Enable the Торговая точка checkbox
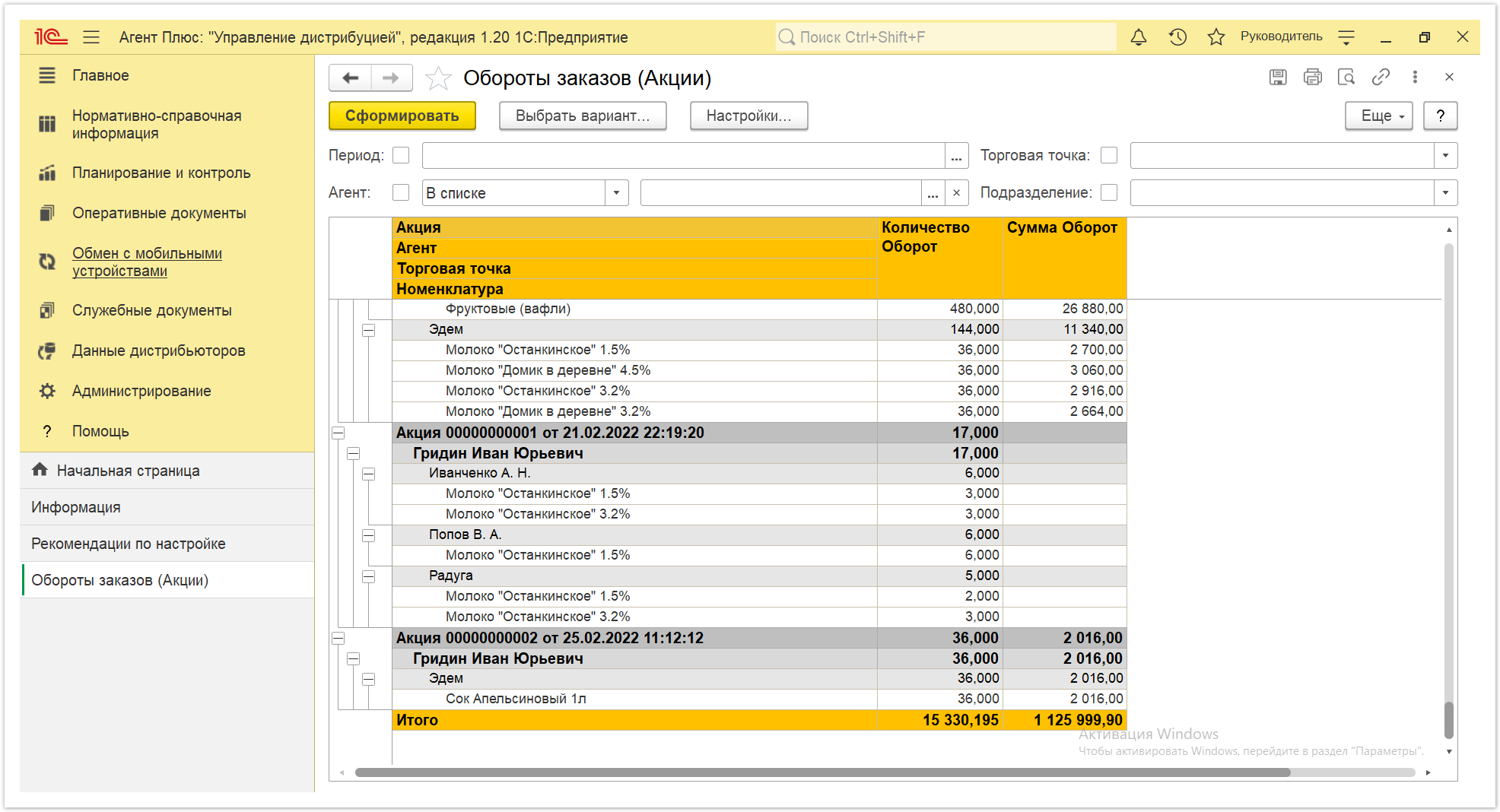 1109,155
